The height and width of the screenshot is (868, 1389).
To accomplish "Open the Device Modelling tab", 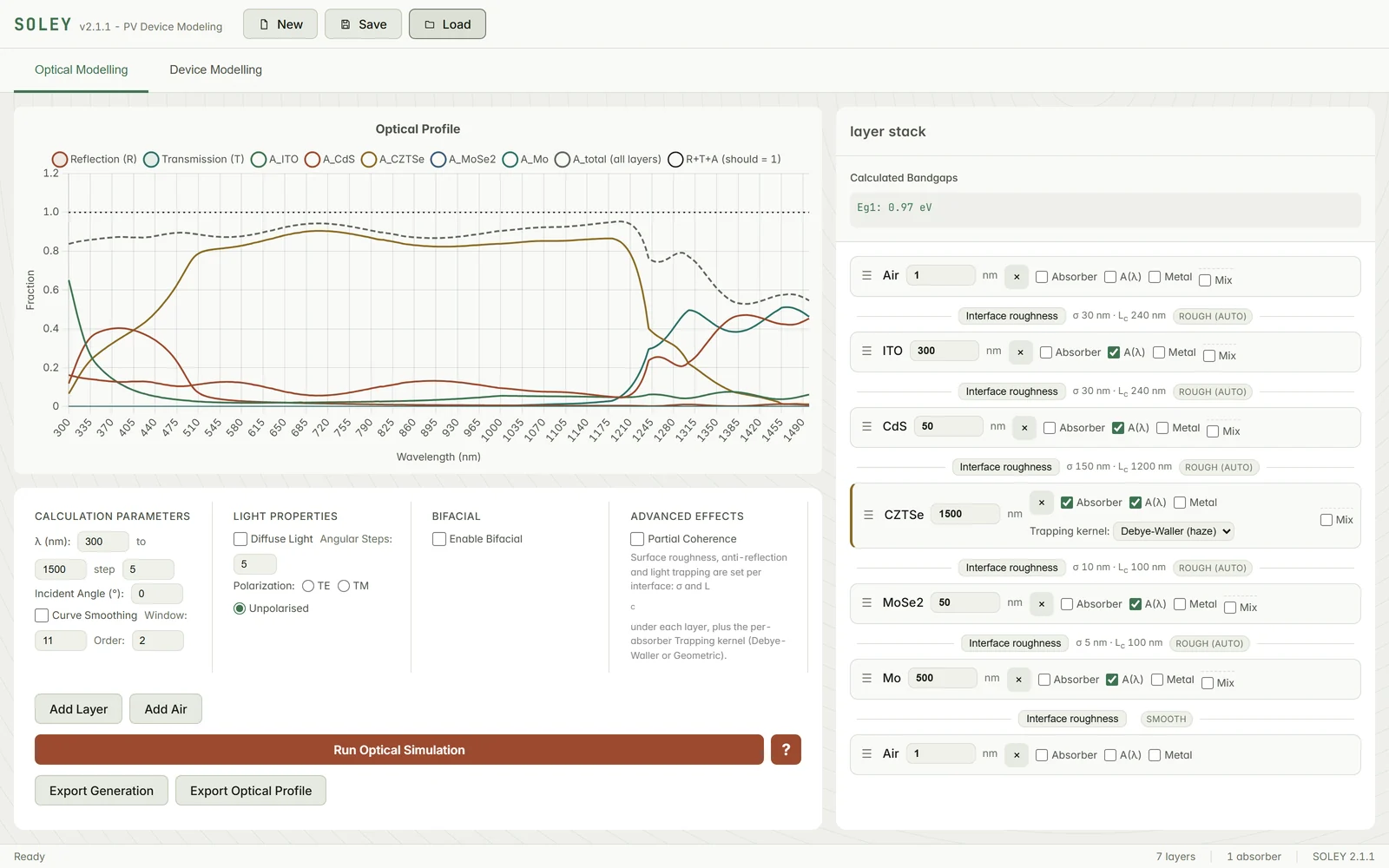I will pyautogui.click(x=215, y=69).
